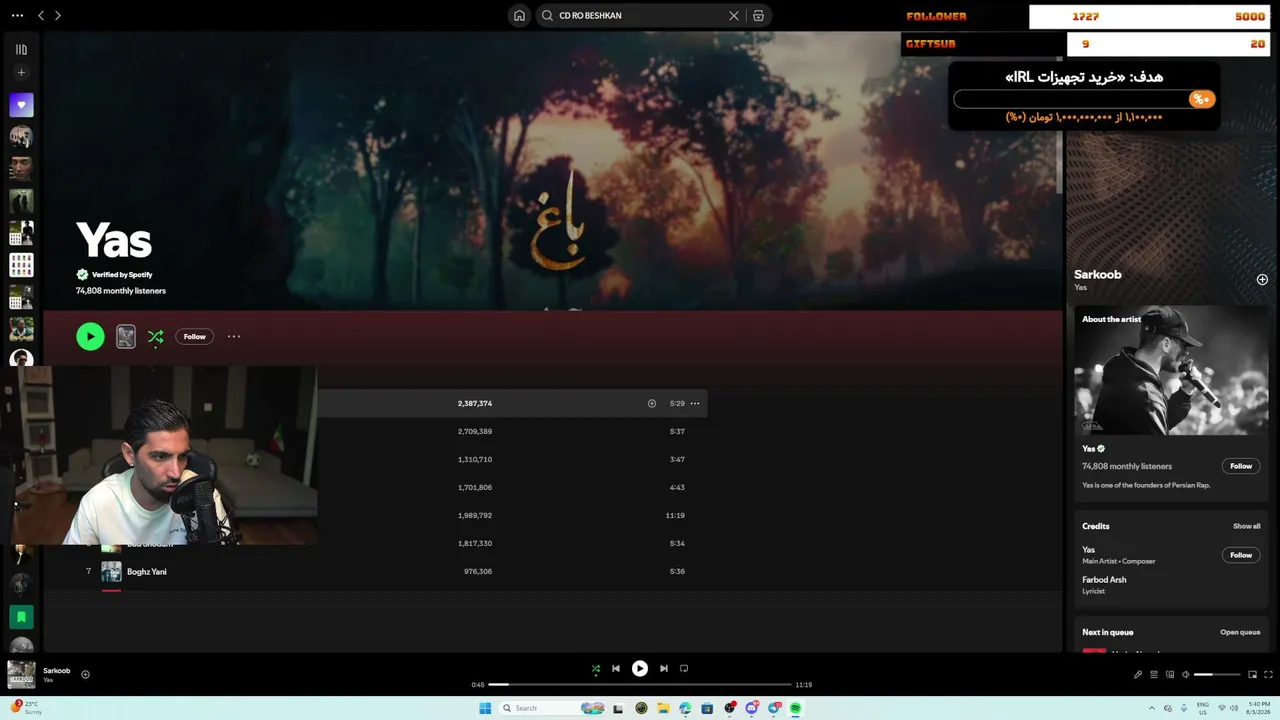Follow Yas from the artist header
1280x720 pixels.
coord(194,337)
